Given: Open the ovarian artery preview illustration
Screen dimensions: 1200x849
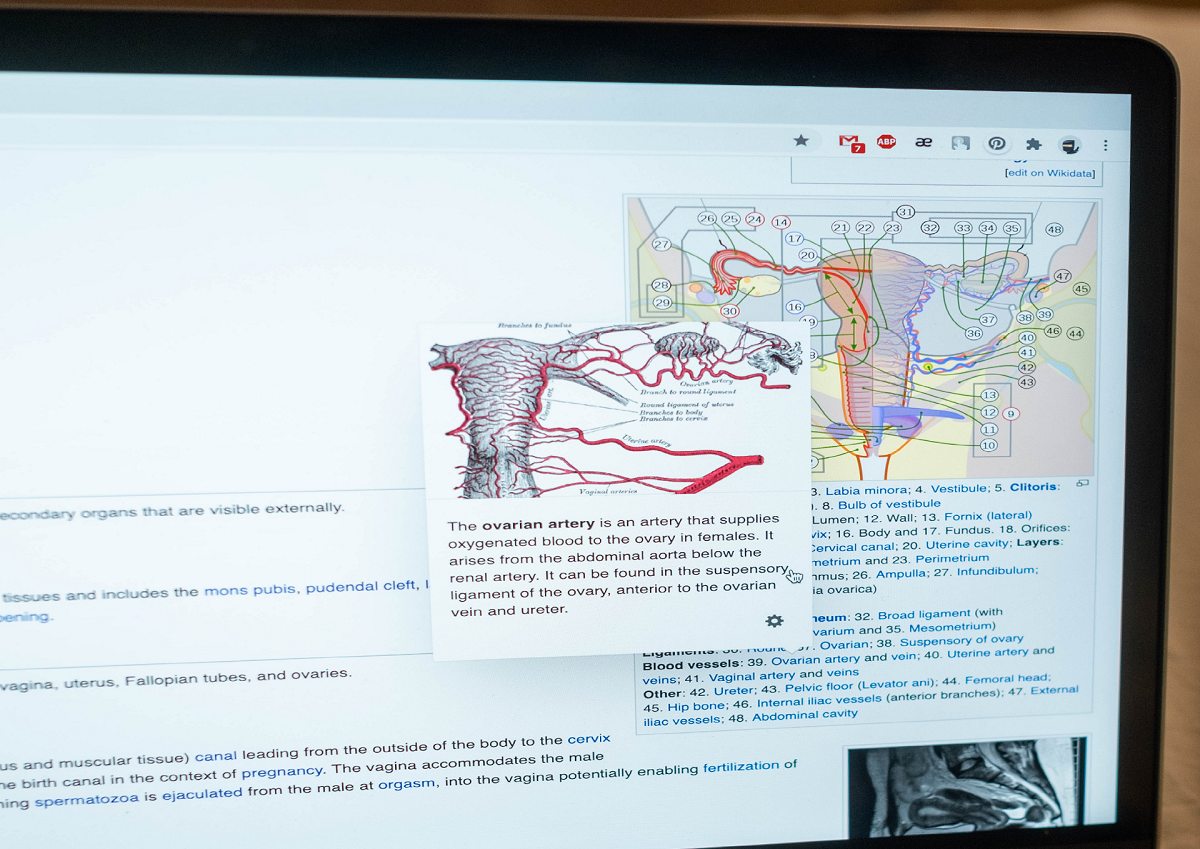Looking at the screenshot, I should point(616,410).
